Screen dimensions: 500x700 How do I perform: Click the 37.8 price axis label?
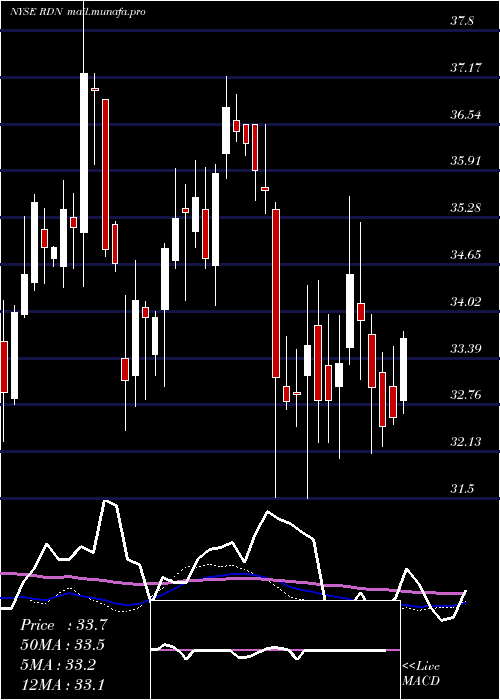pyautogui.click(x=462, y=21)
